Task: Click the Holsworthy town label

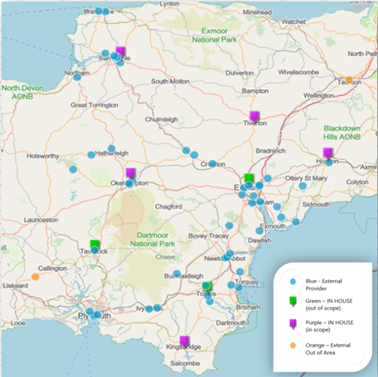Action: 43,156
